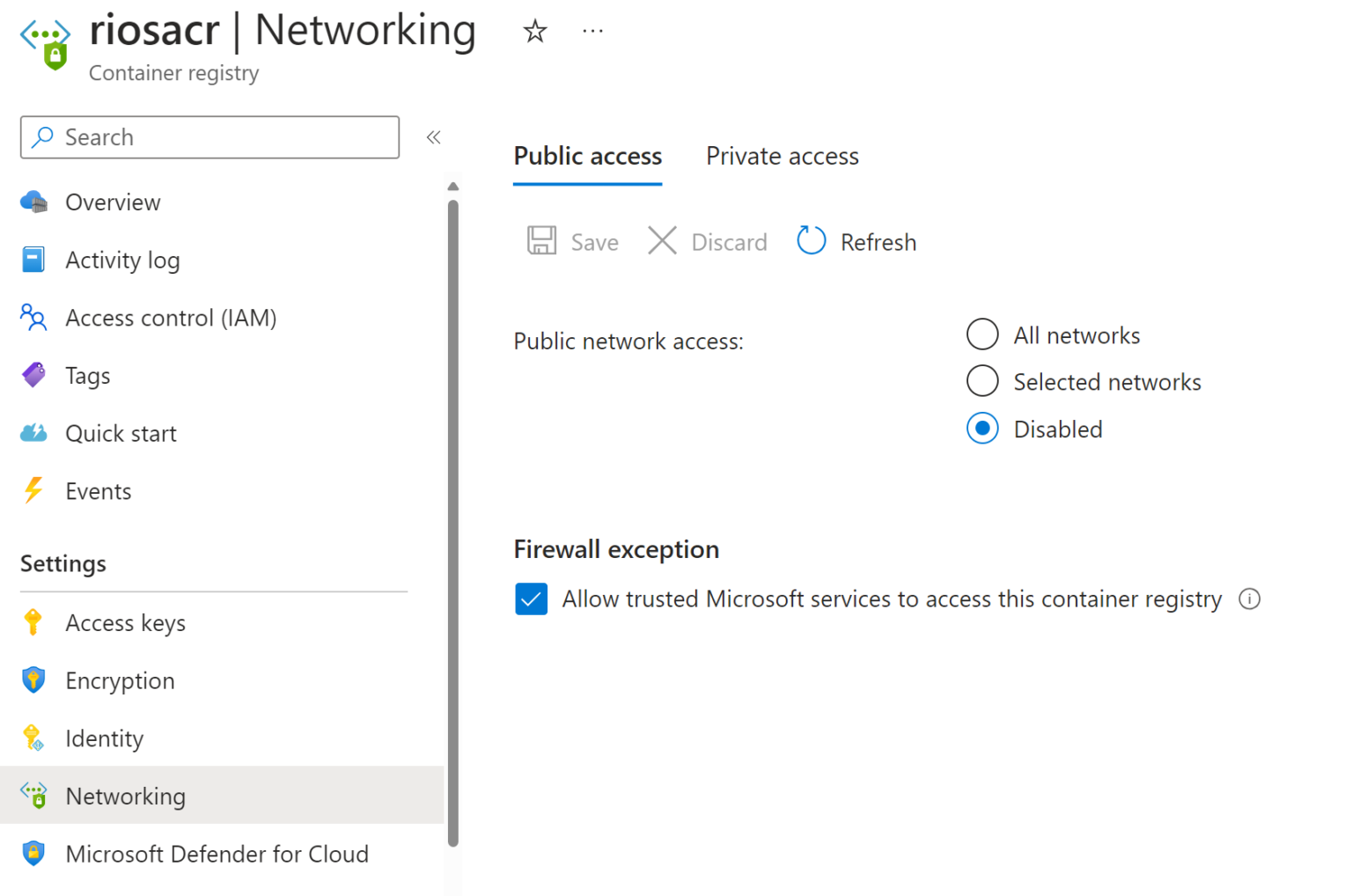The image size is (1352, 896).
Task: Click the favorite star icon
Action: tap(534, 32)
